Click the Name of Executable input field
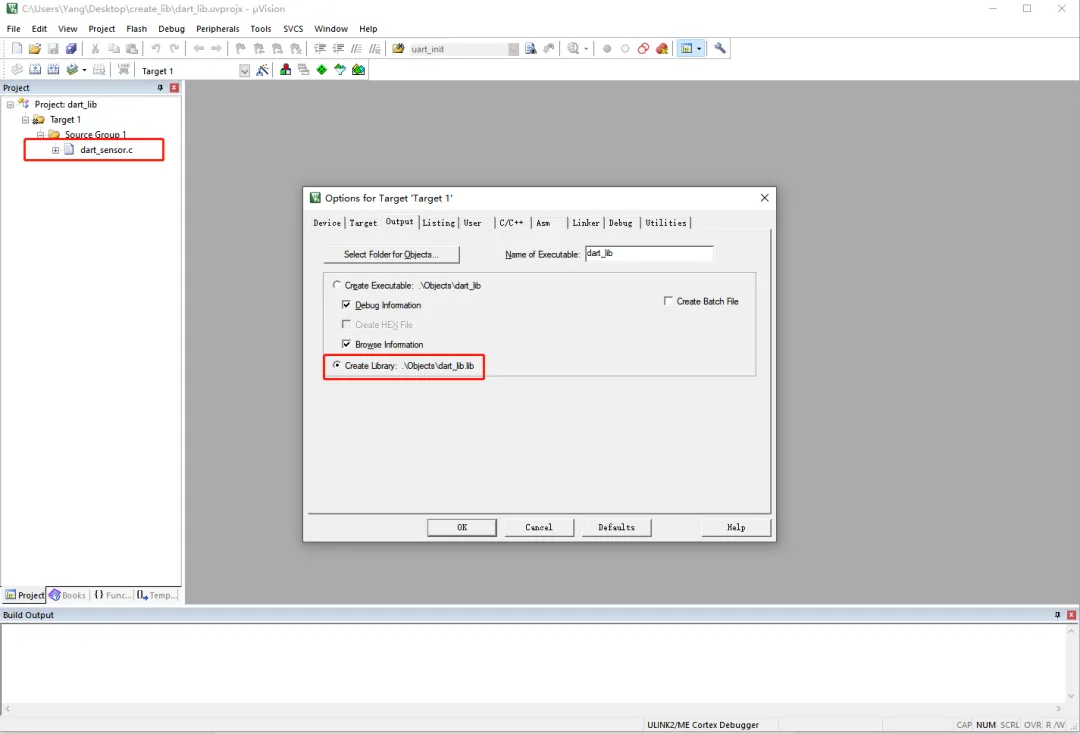 coord(649,253)
